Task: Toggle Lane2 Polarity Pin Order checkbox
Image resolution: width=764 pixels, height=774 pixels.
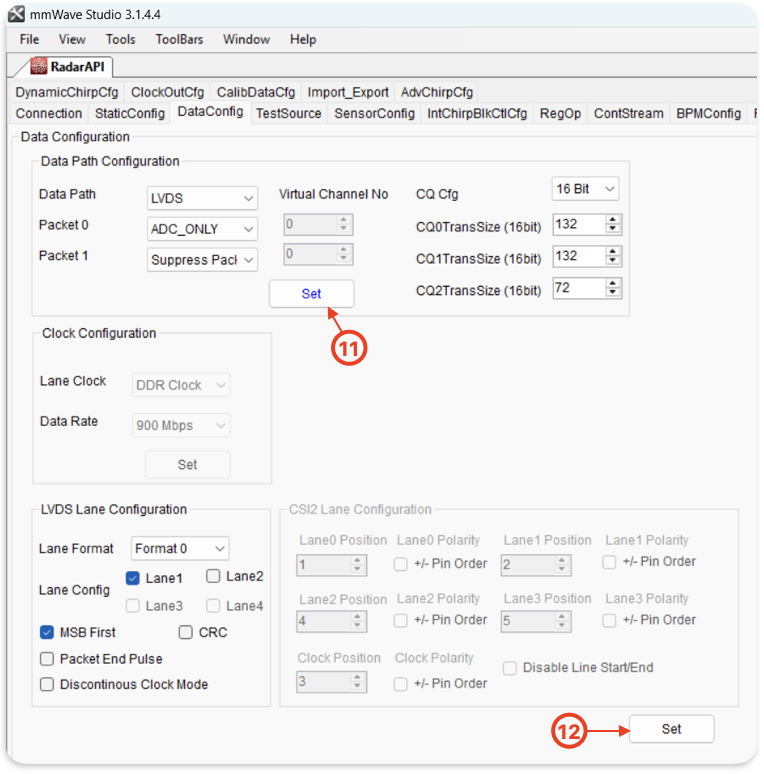Action: [x=401, y=620]
